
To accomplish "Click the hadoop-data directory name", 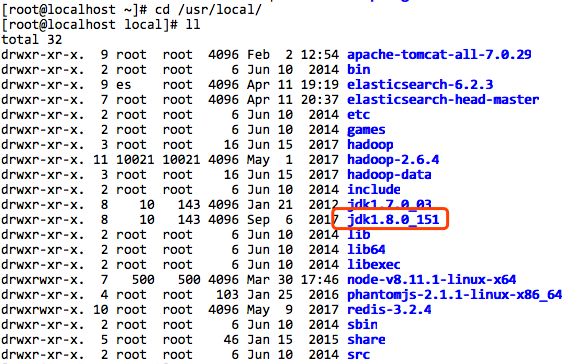I will coord(389,175).
